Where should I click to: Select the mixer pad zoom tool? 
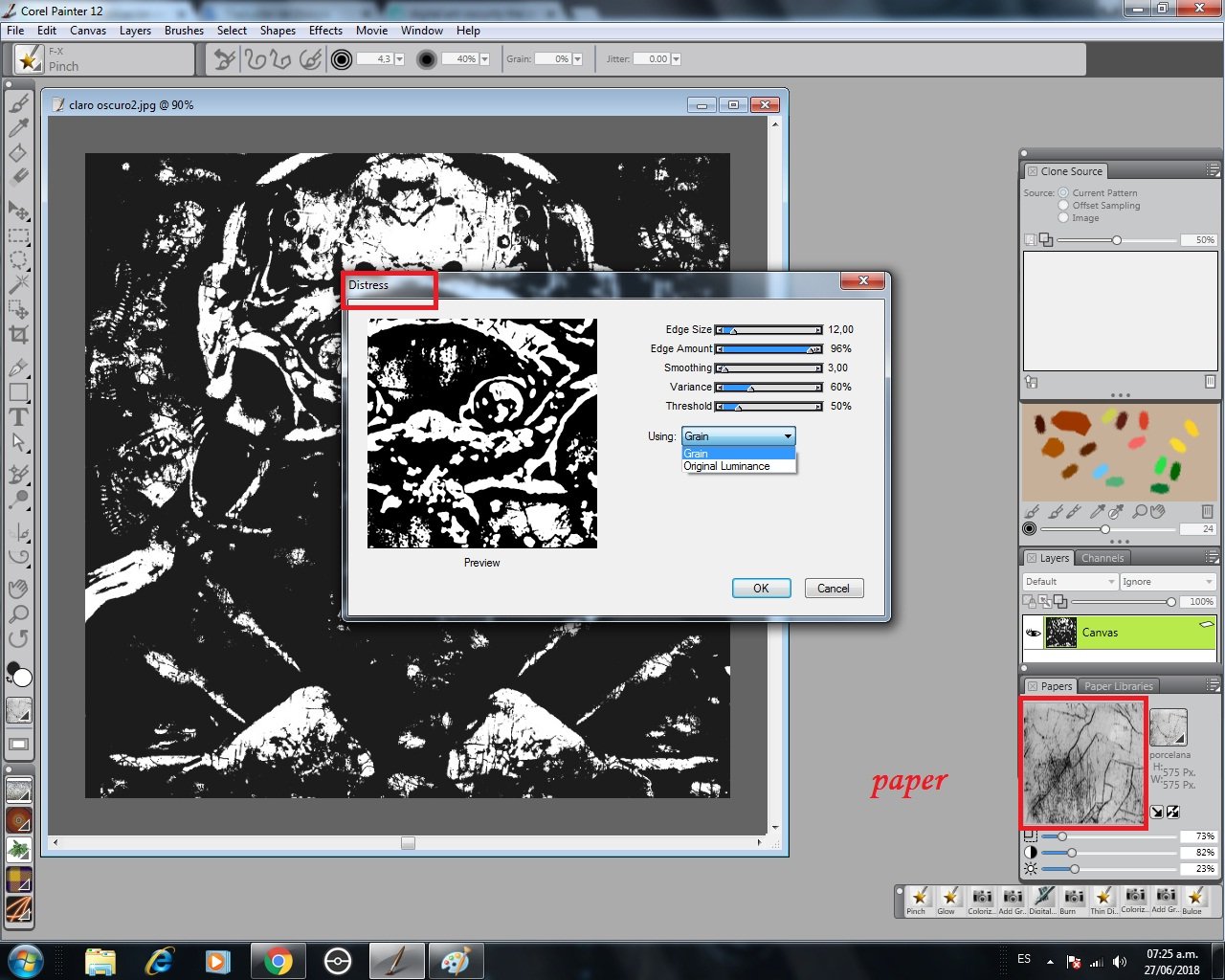pyautogui.click(x=1140, y=512)
